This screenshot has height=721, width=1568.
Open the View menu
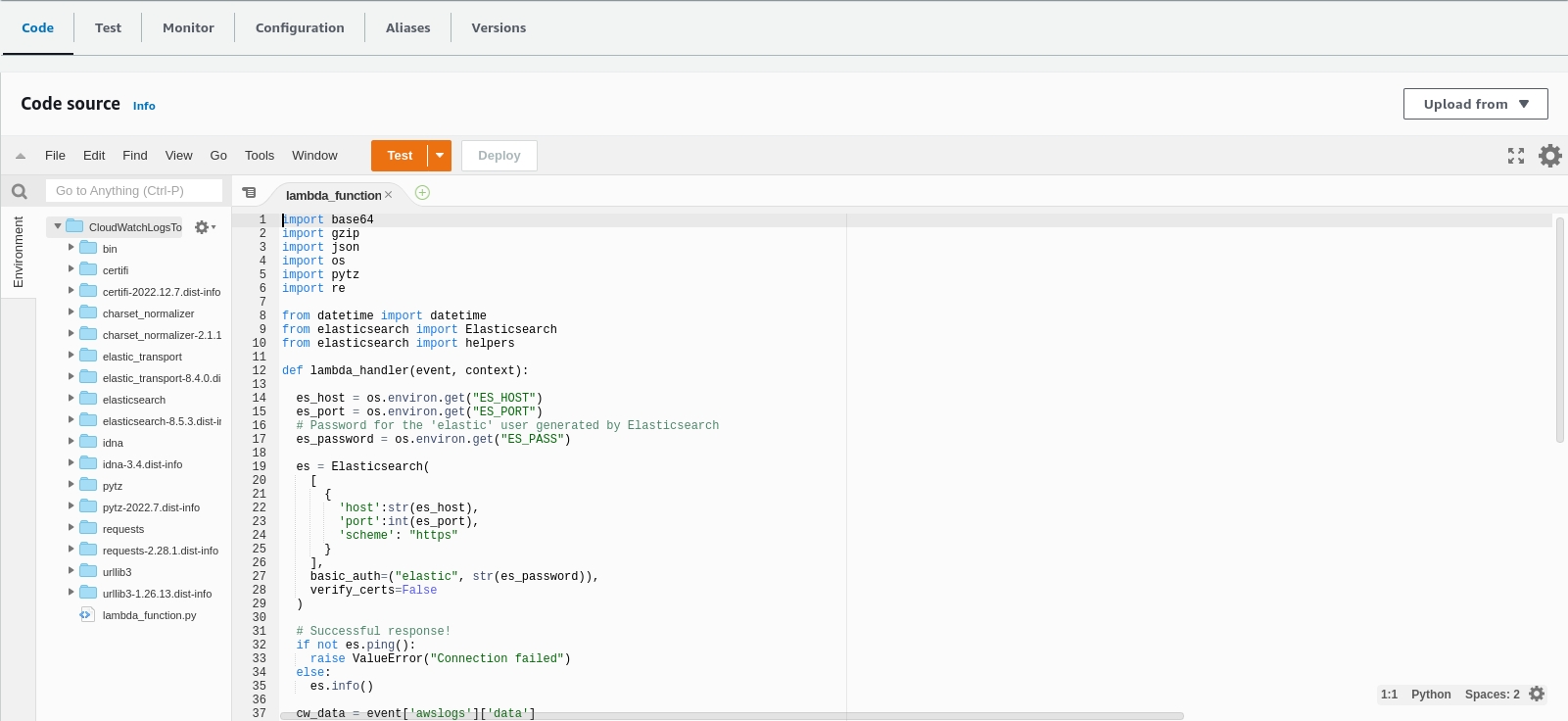point(178,156)
